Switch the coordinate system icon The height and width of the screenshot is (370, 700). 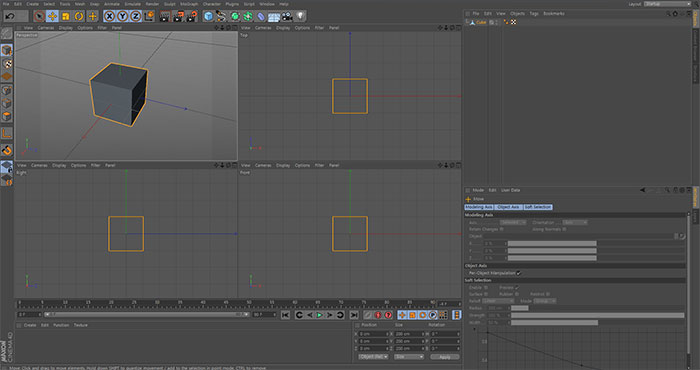pos(150,17)
